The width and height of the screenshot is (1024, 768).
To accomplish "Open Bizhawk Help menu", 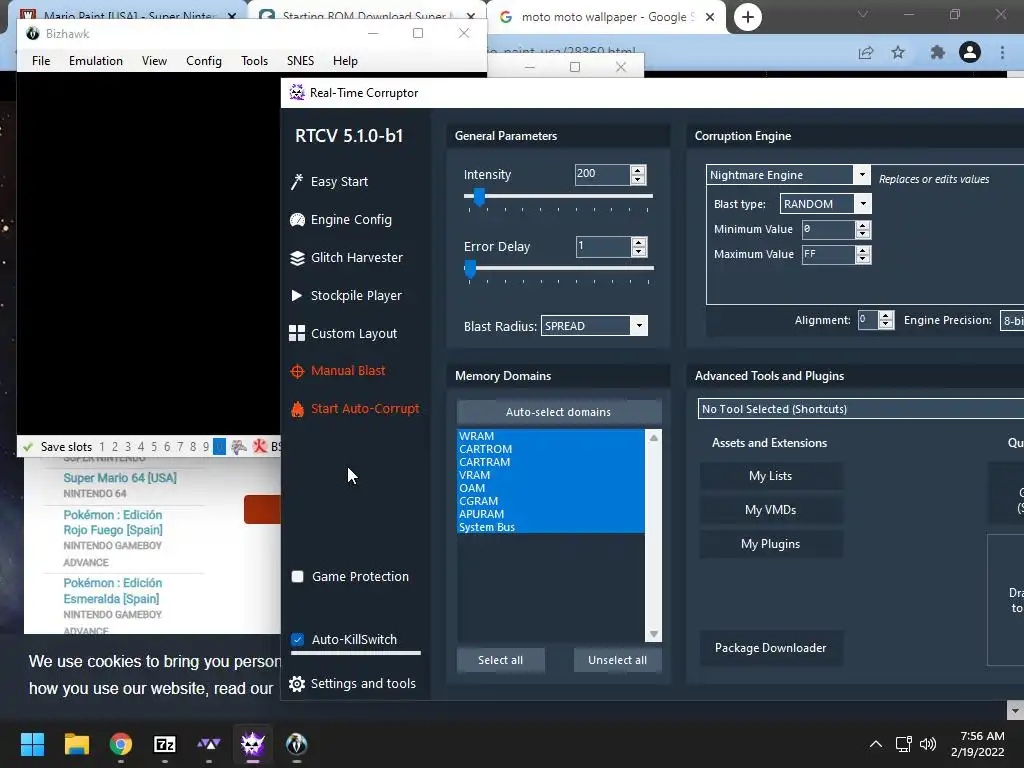I will [345, 61].
